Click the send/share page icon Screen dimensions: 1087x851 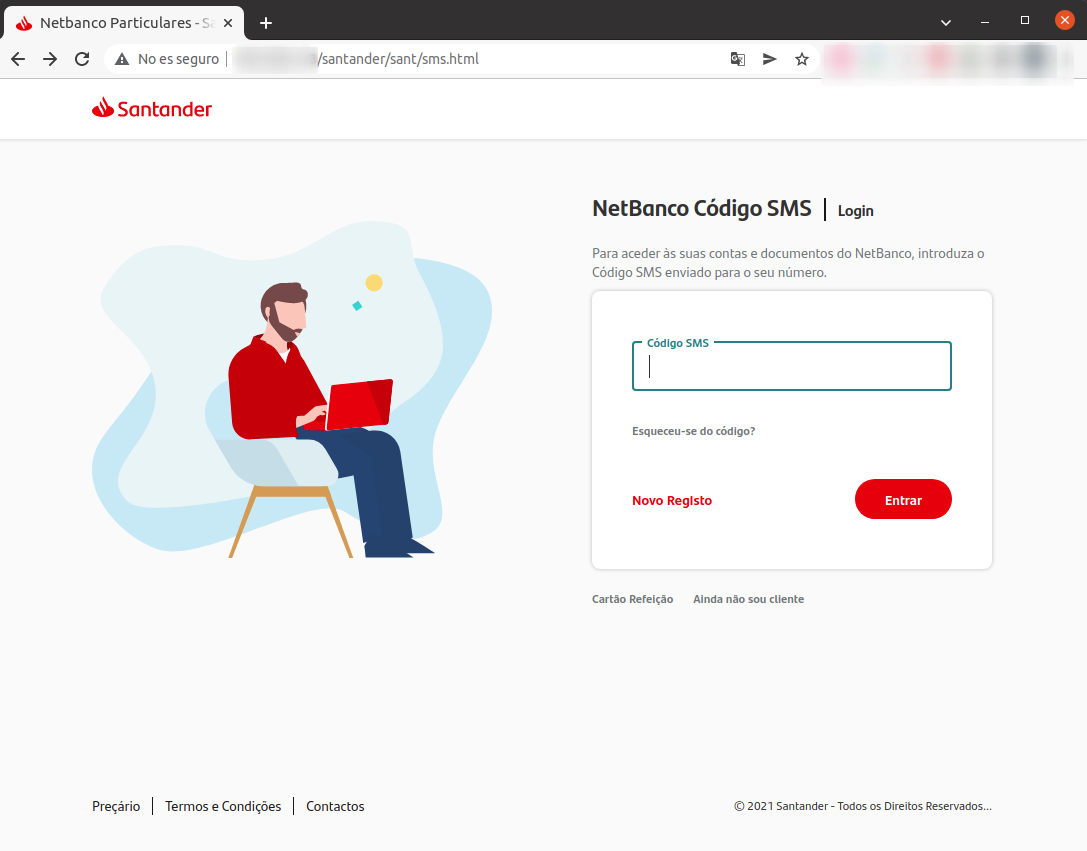click(x=769, y=59)
